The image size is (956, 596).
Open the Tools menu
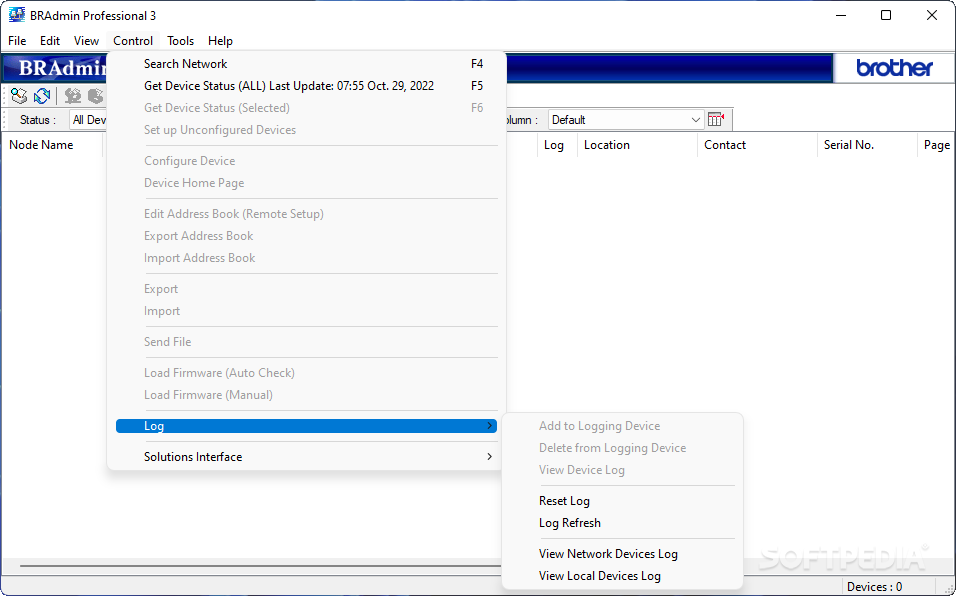coord(180,41)
